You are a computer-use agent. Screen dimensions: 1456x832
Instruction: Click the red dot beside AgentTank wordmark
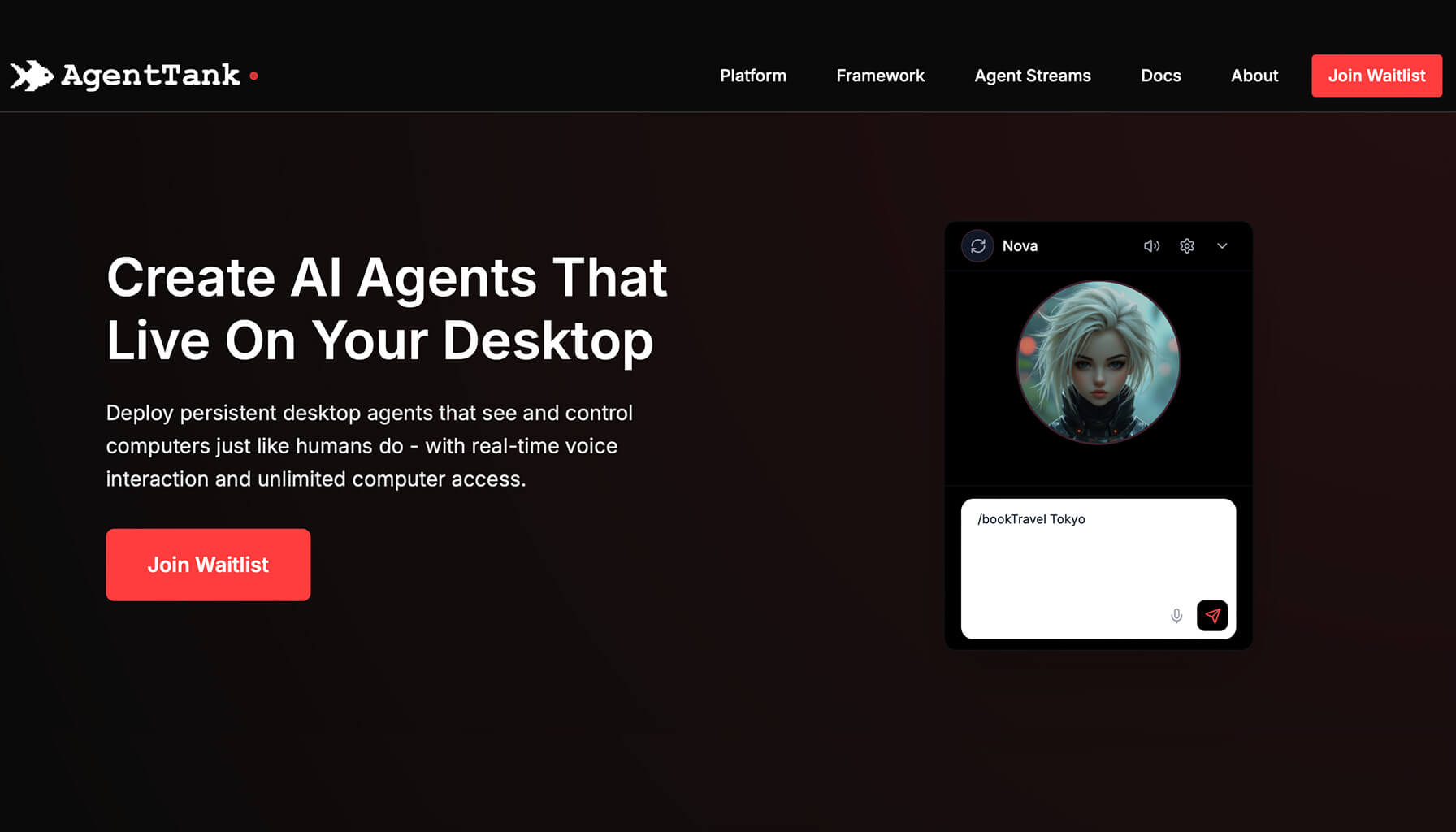tap(254, 76)
